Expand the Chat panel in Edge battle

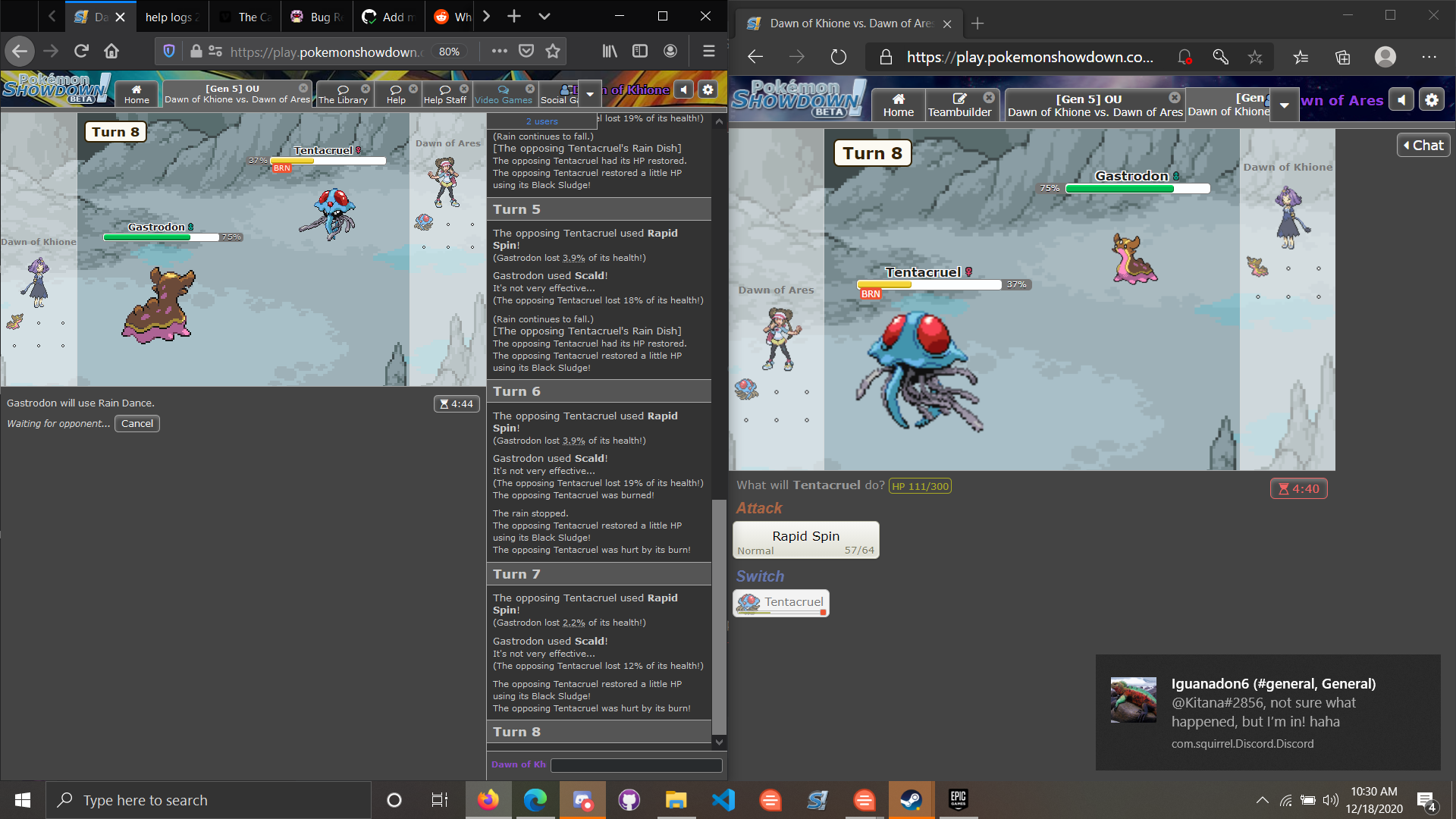[x=1423, y=145]
